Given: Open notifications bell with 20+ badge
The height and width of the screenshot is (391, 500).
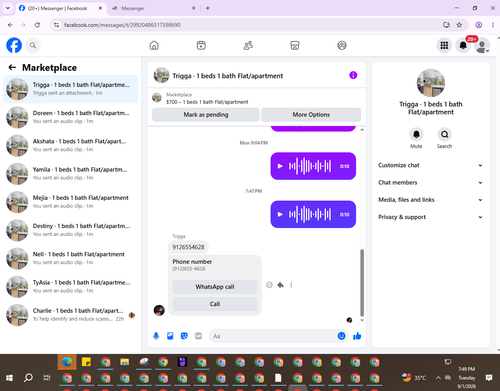Looking at the screenshot, I should [463, 45].
